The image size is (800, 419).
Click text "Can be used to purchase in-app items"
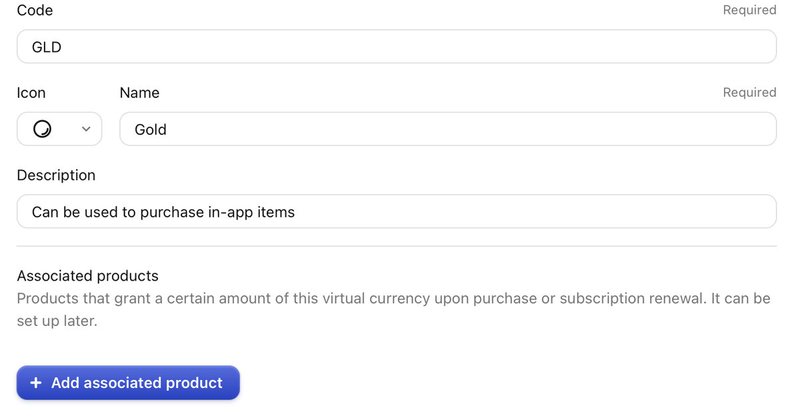(x=163, y=212)
